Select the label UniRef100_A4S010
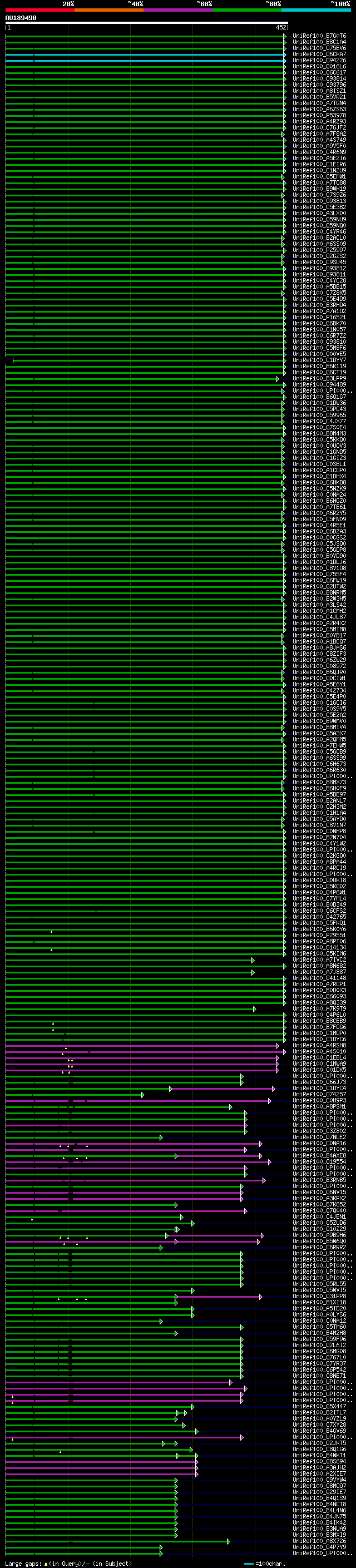This screenshot has width=356, height=1568. point(319,1051)
